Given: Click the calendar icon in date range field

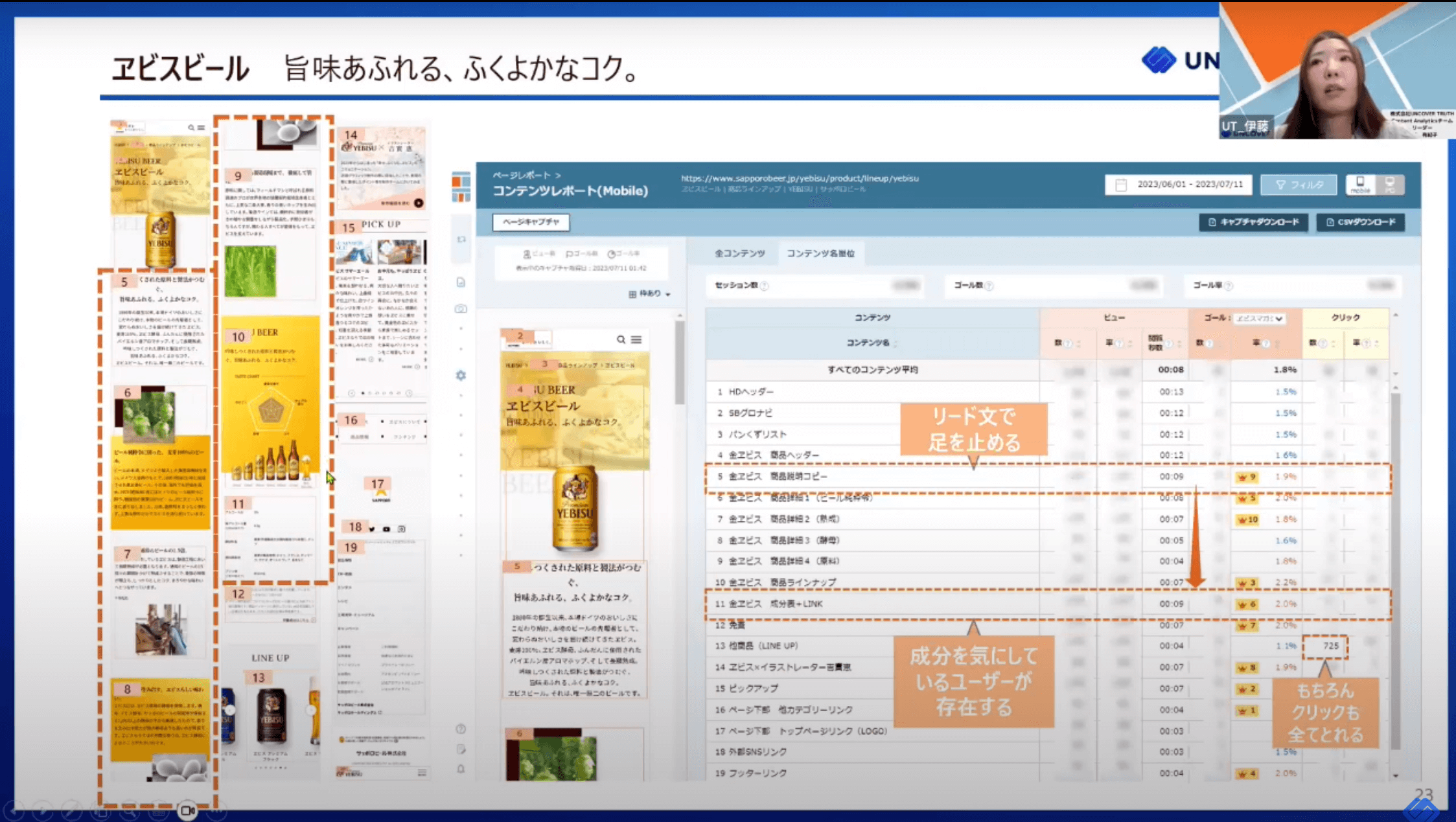Looking at the screenshot, I should pos(1121,185).
